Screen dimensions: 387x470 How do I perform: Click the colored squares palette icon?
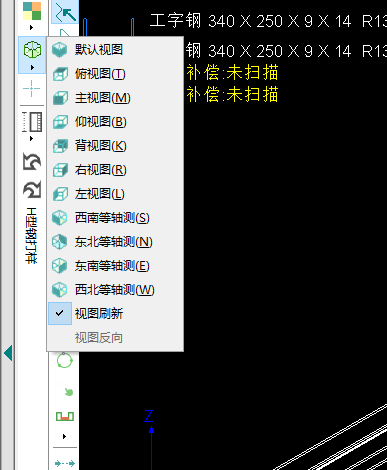(32, 11)
